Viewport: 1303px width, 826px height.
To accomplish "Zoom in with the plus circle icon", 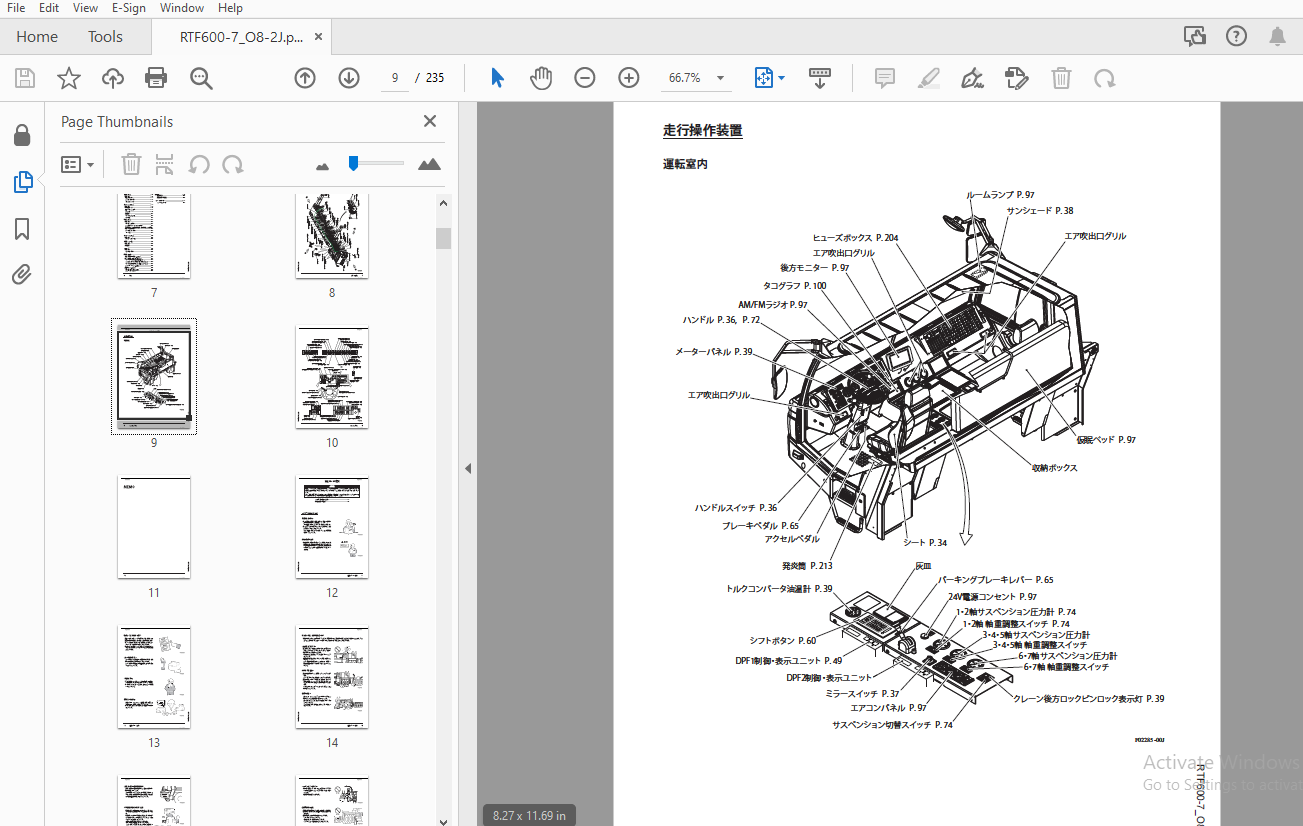I will pos(629,78).
